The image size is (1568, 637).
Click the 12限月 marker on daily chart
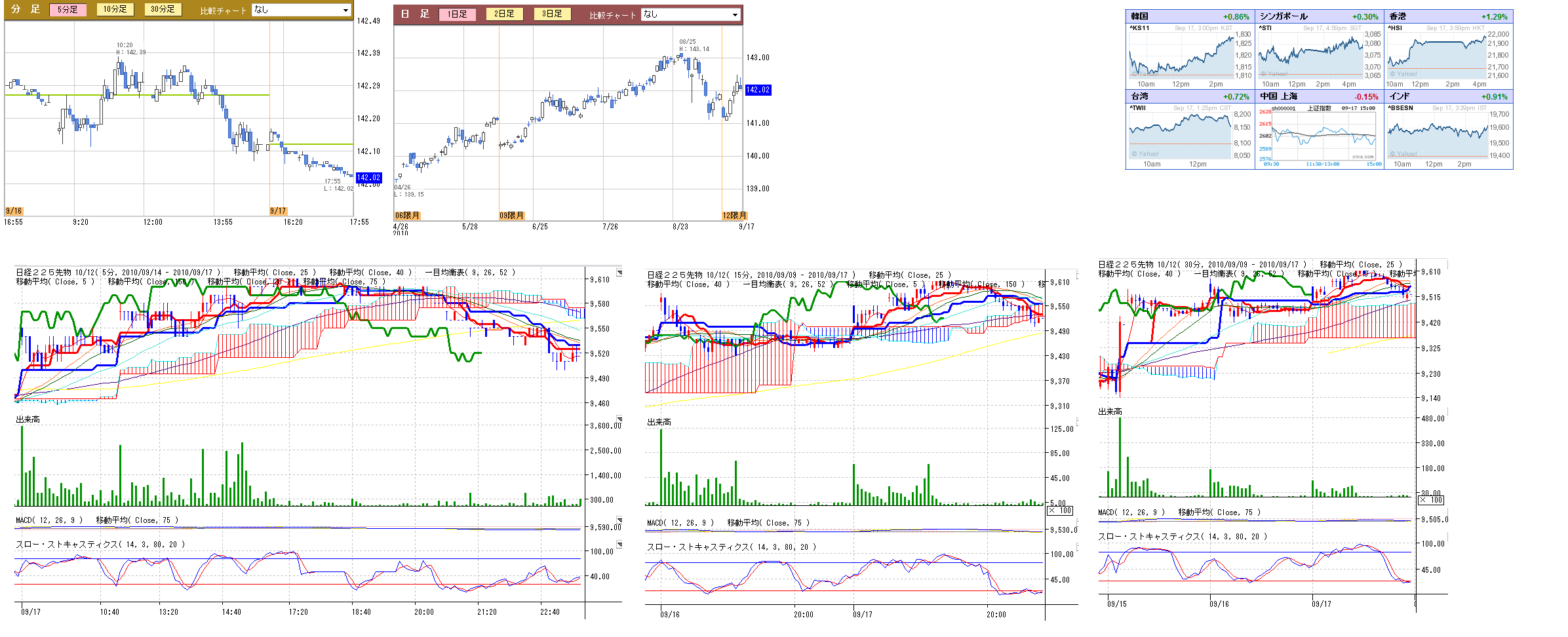coord(734,216)
